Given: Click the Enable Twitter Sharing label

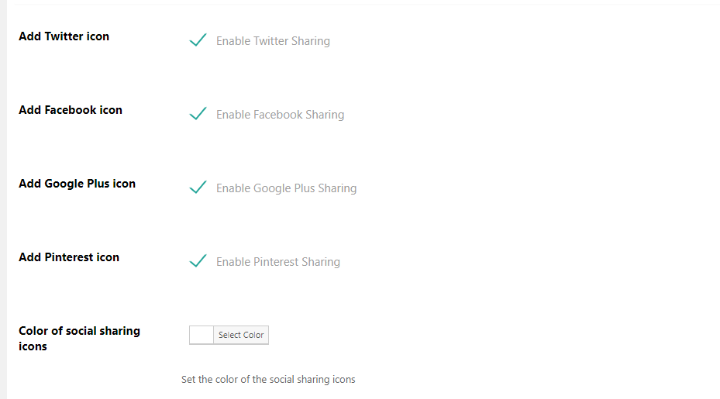Looking at the screenshot, I should pos(273,41).
